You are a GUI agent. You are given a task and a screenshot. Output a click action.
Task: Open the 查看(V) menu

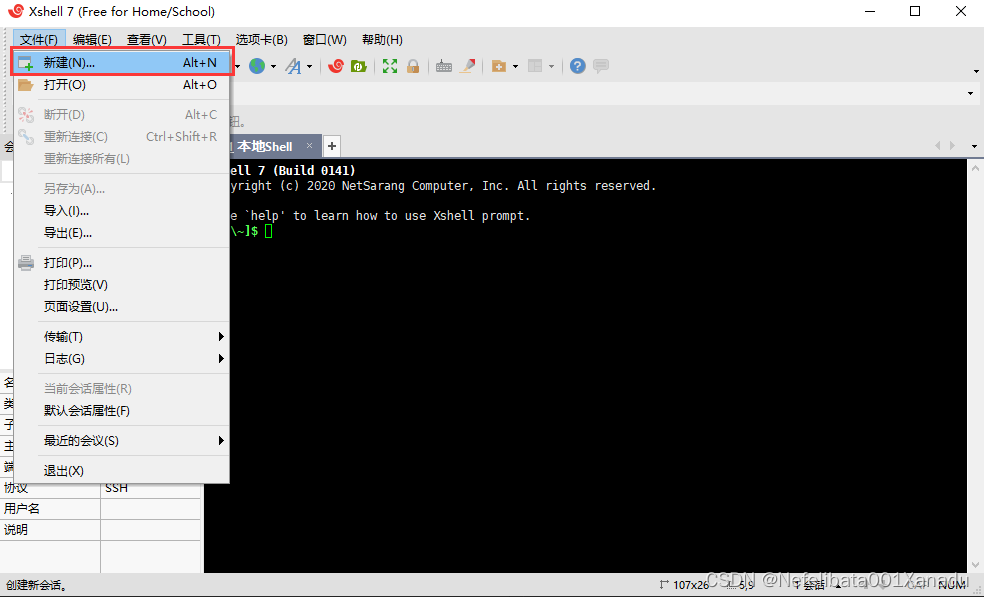(x=147, y=40)
